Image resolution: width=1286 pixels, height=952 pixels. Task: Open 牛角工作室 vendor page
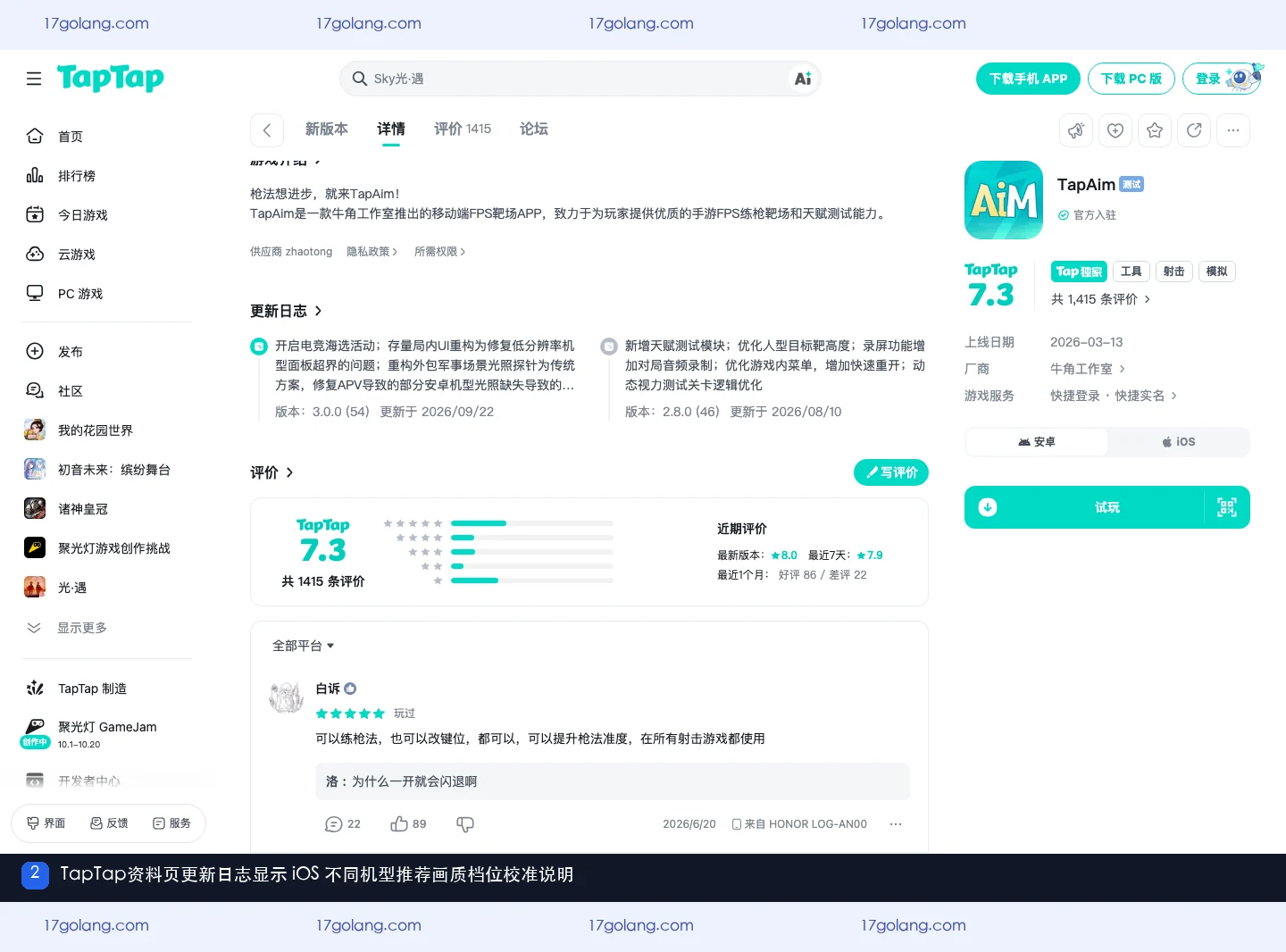pos(1088,369)
